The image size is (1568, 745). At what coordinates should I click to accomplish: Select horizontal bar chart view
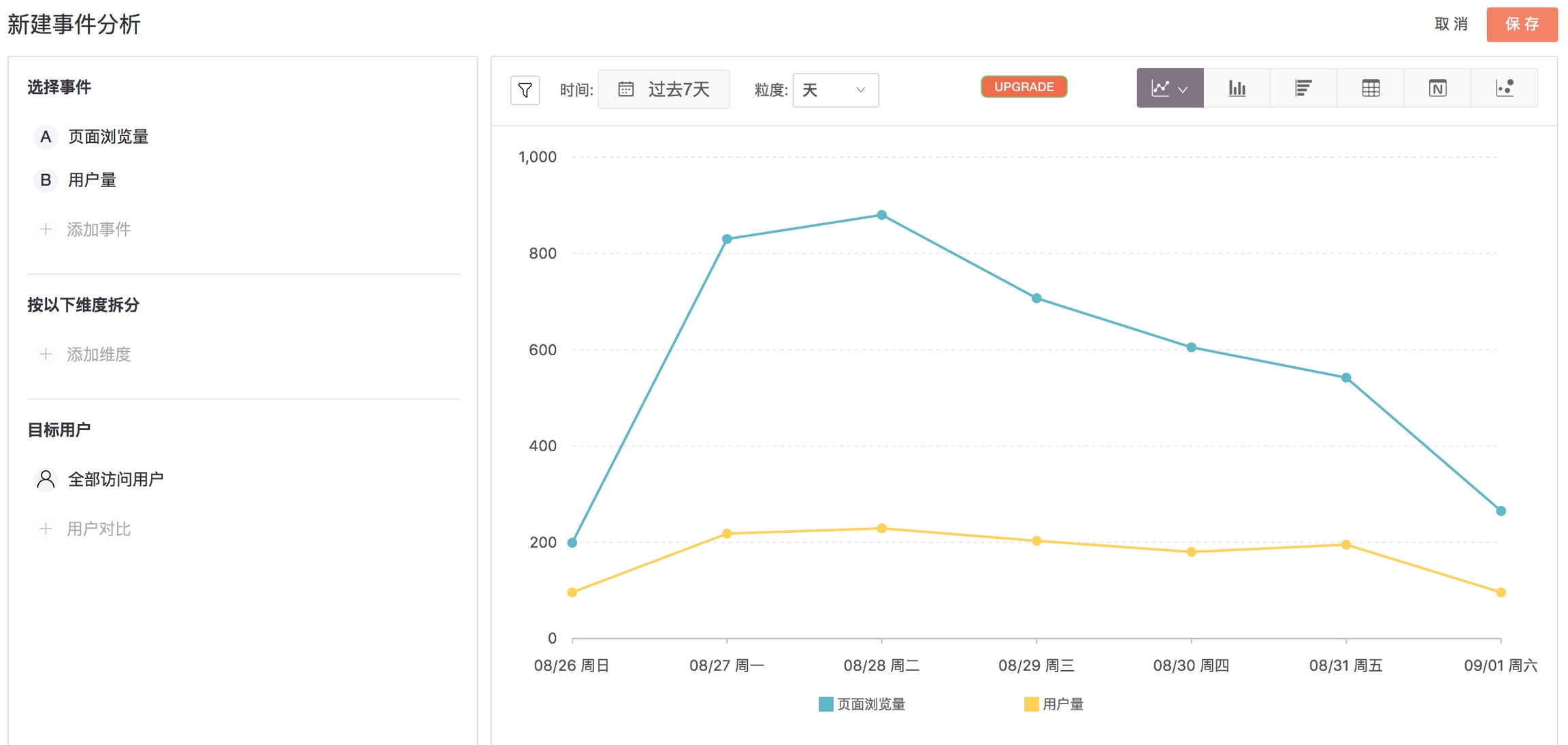click(1303, 88)
